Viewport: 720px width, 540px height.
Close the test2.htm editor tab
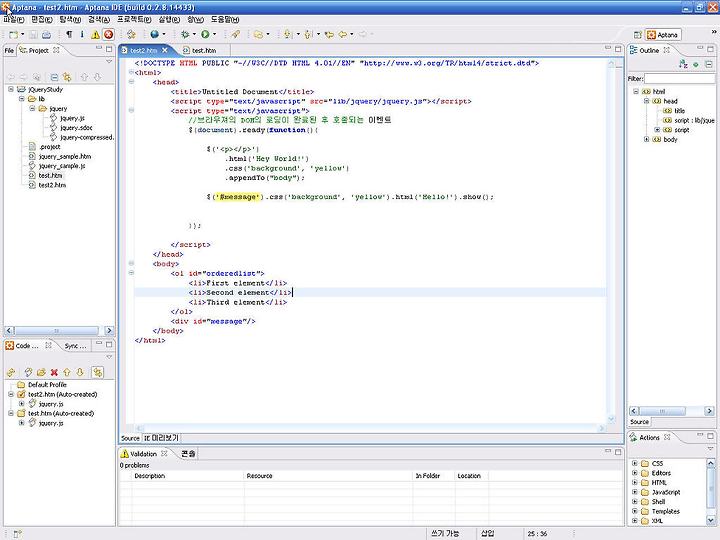tap(164, 50)
